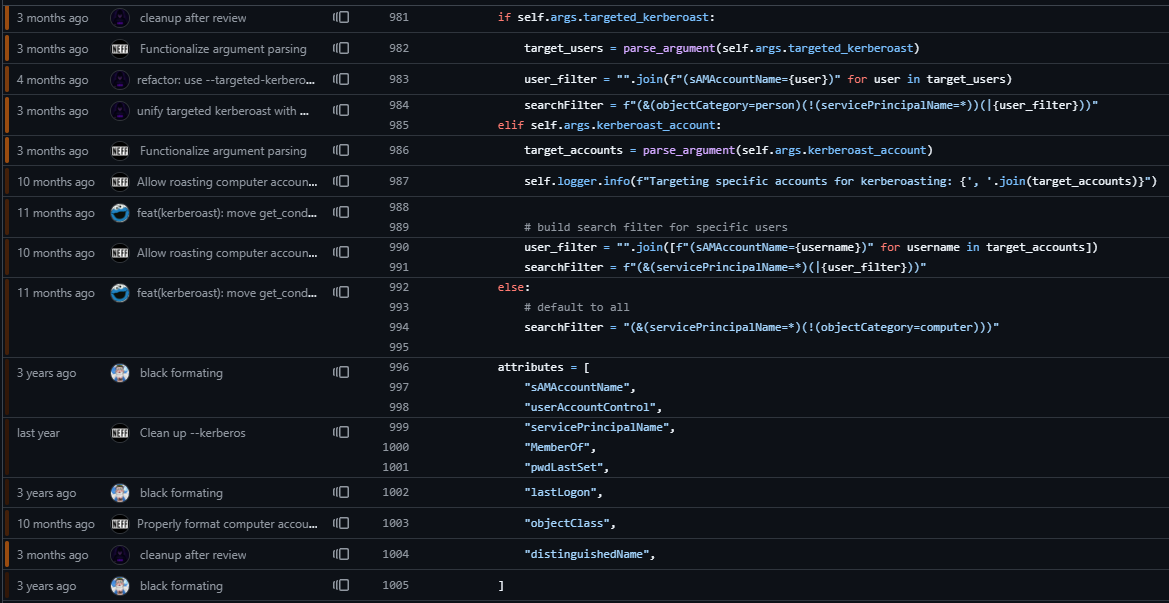
Task: Open author avatar on line 996 row
Action: pyautogui.click(x=120, y=373)
